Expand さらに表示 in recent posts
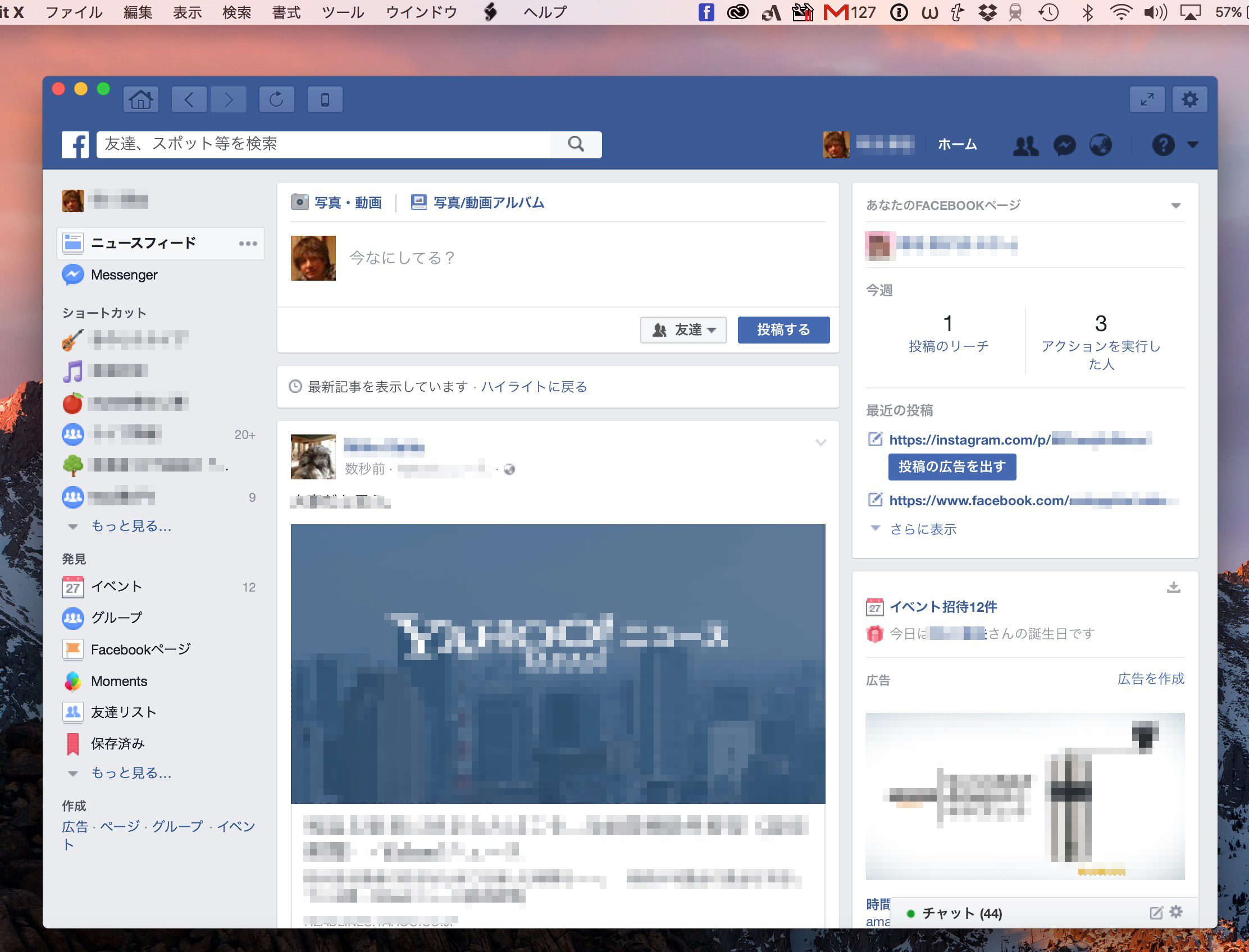1249x952 pixels. tap(923, 529)
